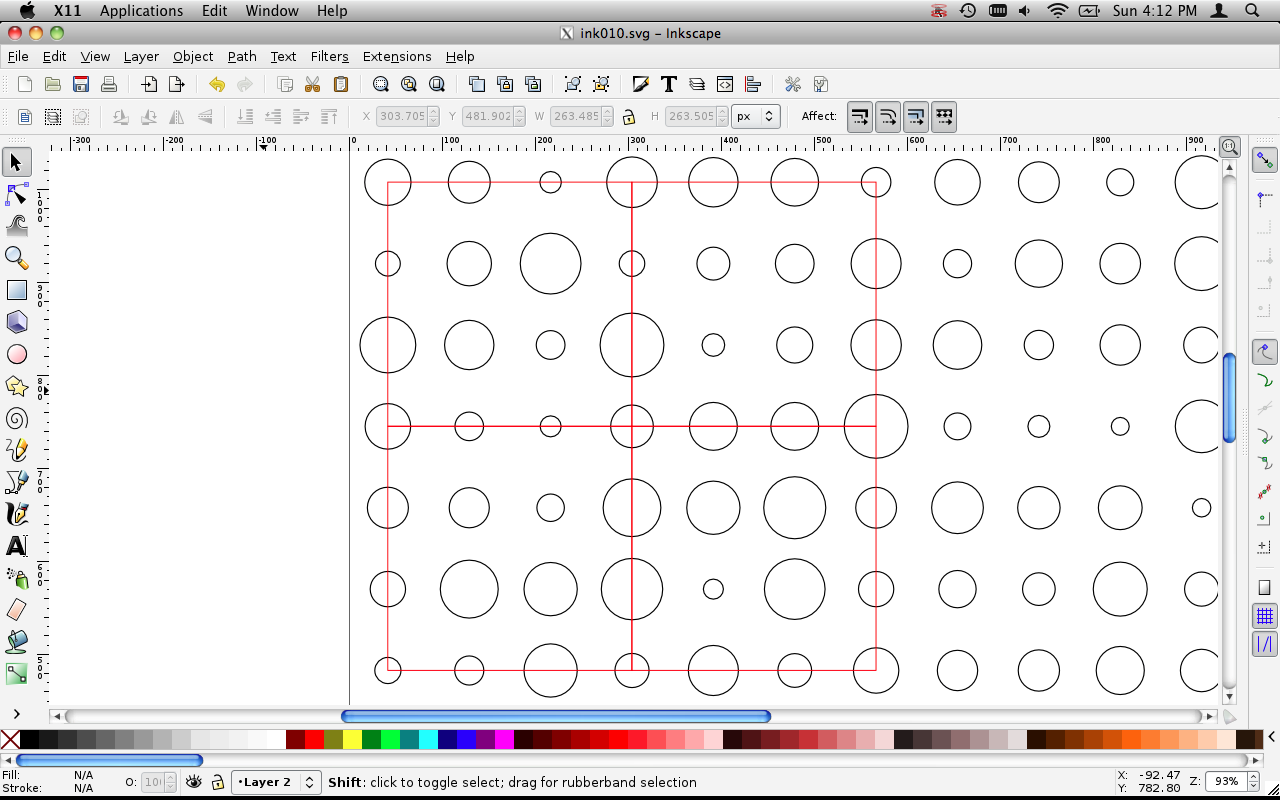Open the px units dropdown
The width and height of the screenshot is (1280, 800).
coord(756,117)
